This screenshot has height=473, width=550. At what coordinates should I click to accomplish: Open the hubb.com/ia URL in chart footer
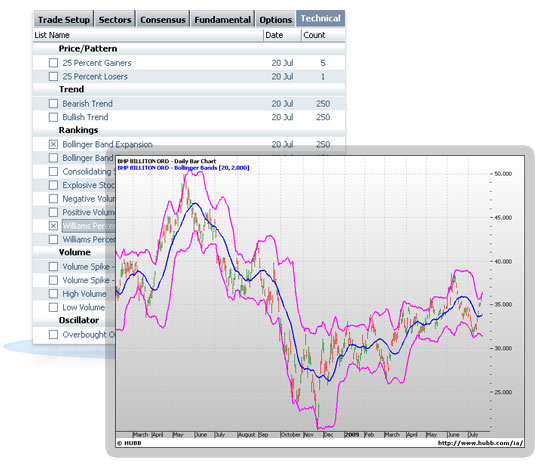point(480,443)
